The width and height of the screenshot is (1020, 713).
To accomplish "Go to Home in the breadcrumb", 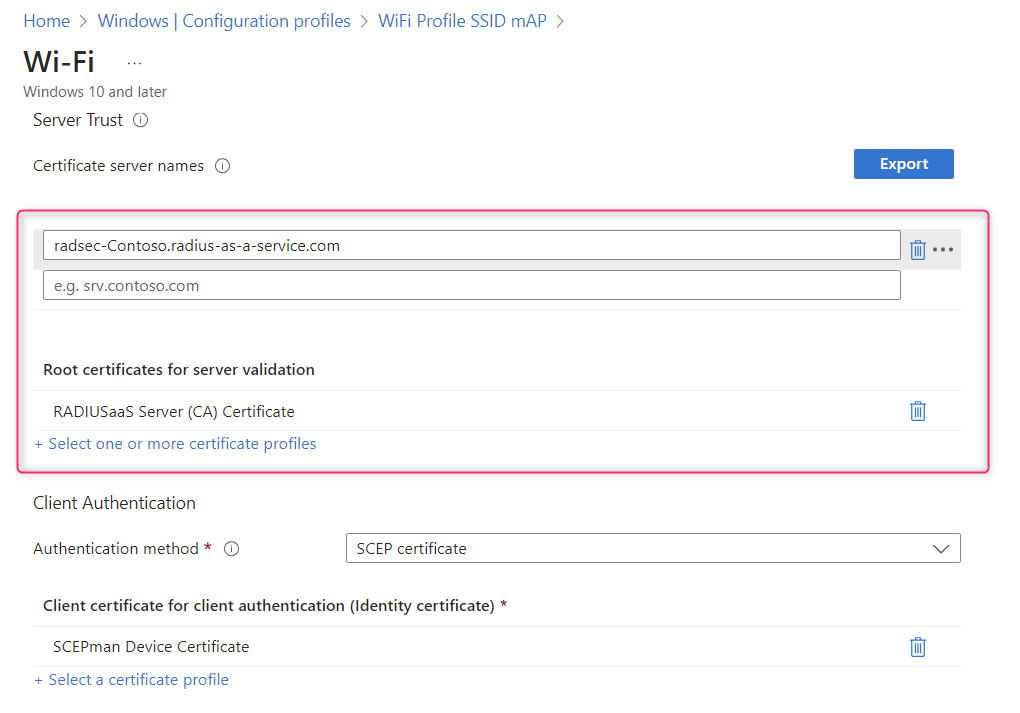I will click(46, 21).
